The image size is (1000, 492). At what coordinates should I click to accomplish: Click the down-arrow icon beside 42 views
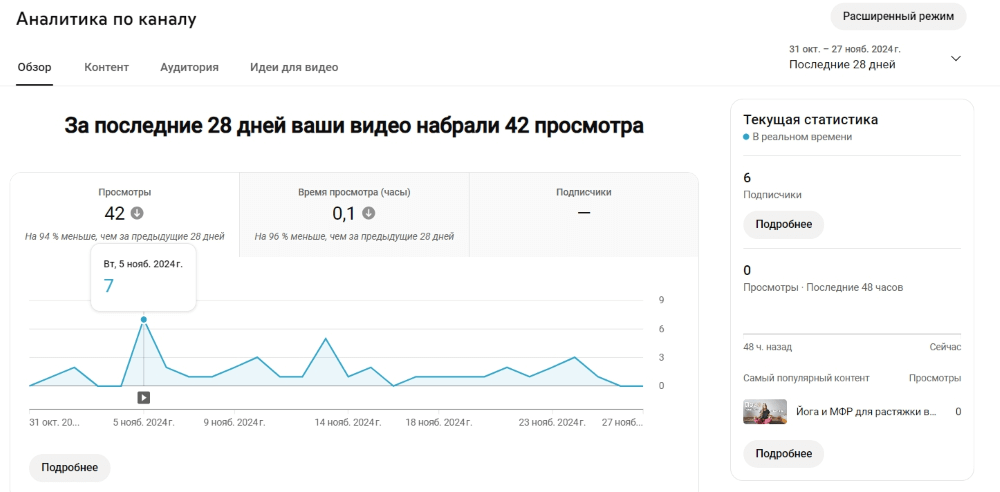pyautogui.click(x=137, y=213)
